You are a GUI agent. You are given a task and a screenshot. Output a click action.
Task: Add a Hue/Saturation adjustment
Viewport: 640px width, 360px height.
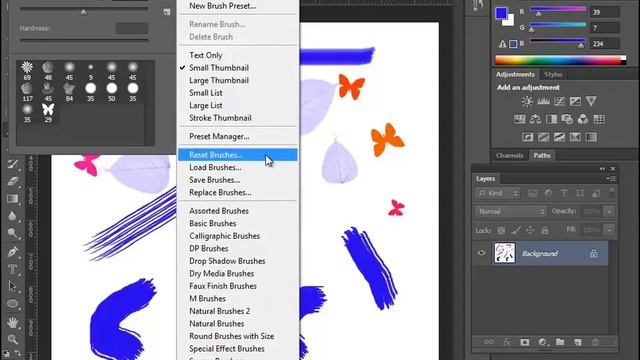520,119
